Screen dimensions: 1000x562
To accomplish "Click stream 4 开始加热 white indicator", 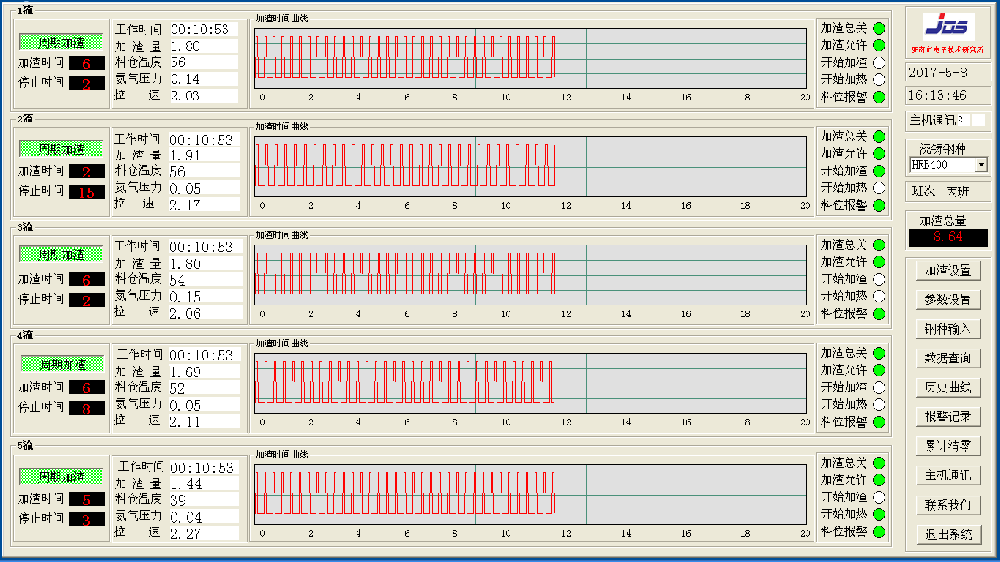I will (x=879, y=404).
